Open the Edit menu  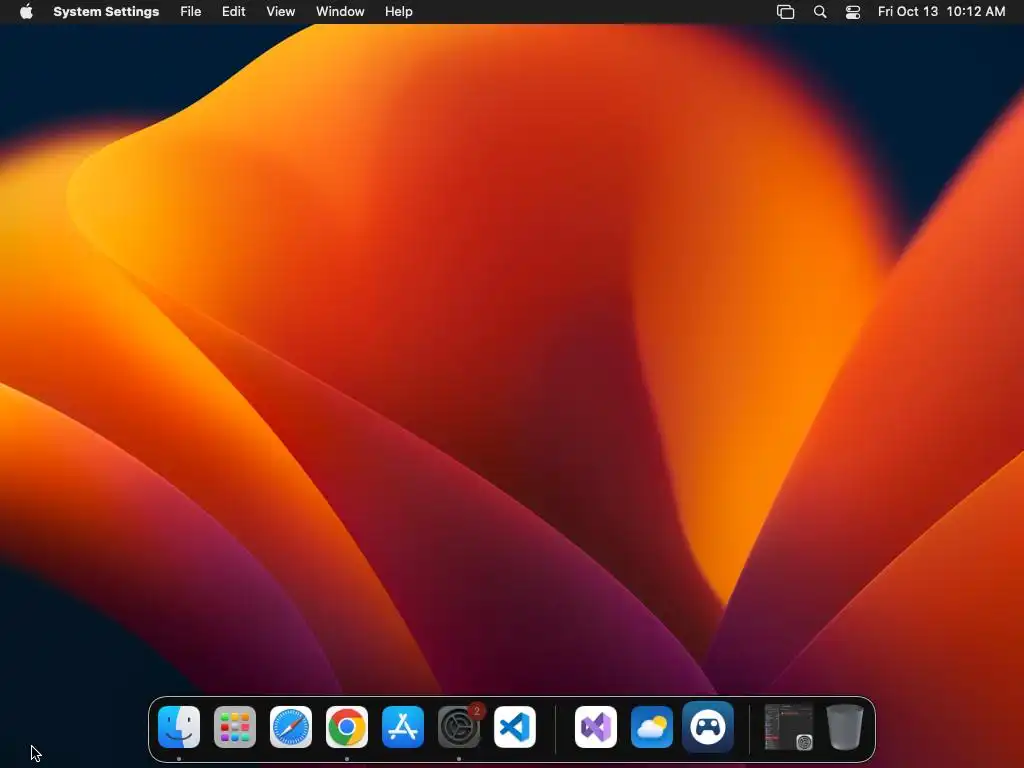[x=233, y=12]
